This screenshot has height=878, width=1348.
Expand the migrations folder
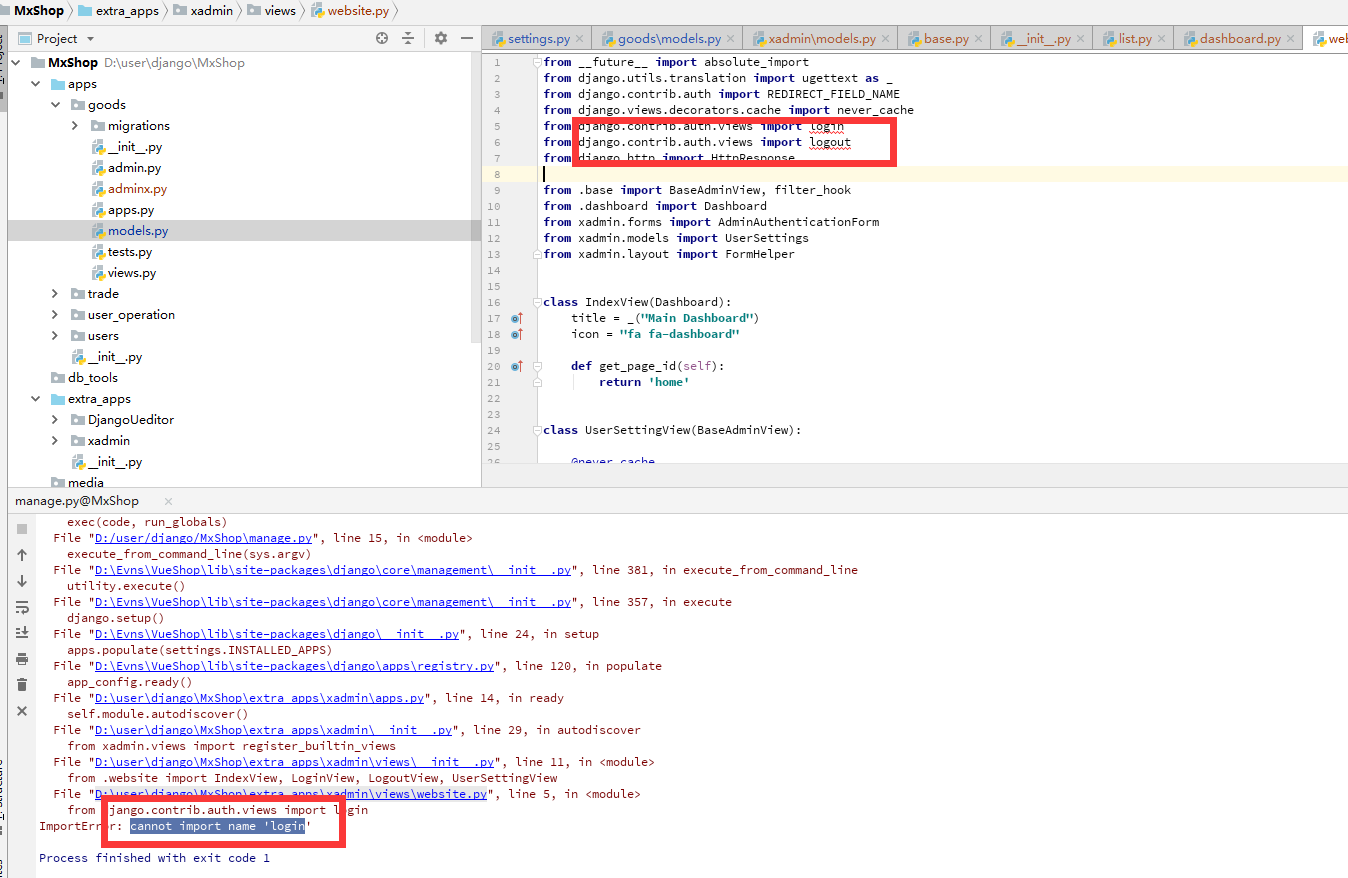[x=75, y=126]
